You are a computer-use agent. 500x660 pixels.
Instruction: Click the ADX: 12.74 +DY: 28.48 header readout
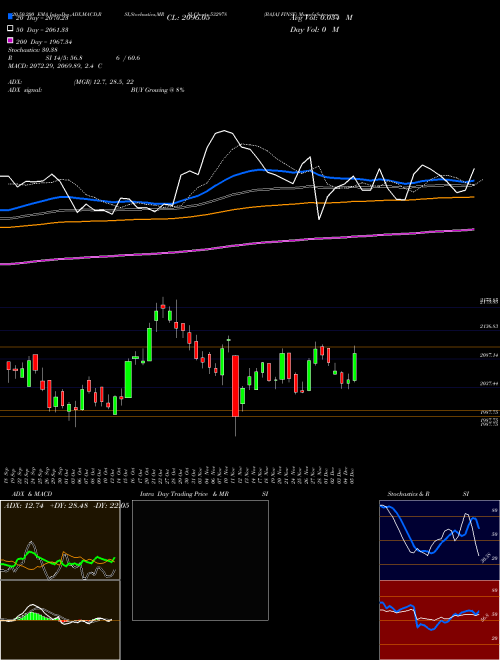[66, 506]
